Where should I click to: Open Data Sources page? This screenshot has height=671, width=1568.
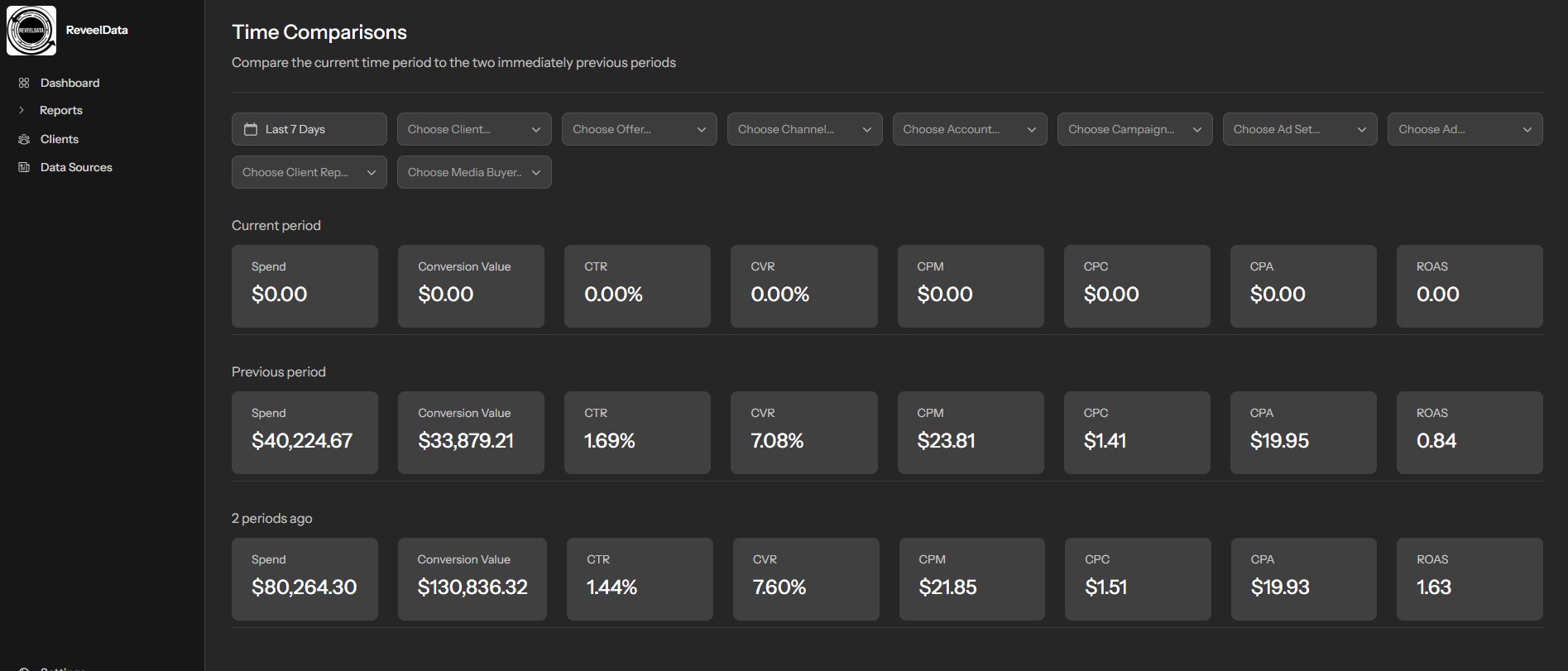point(76,167)
